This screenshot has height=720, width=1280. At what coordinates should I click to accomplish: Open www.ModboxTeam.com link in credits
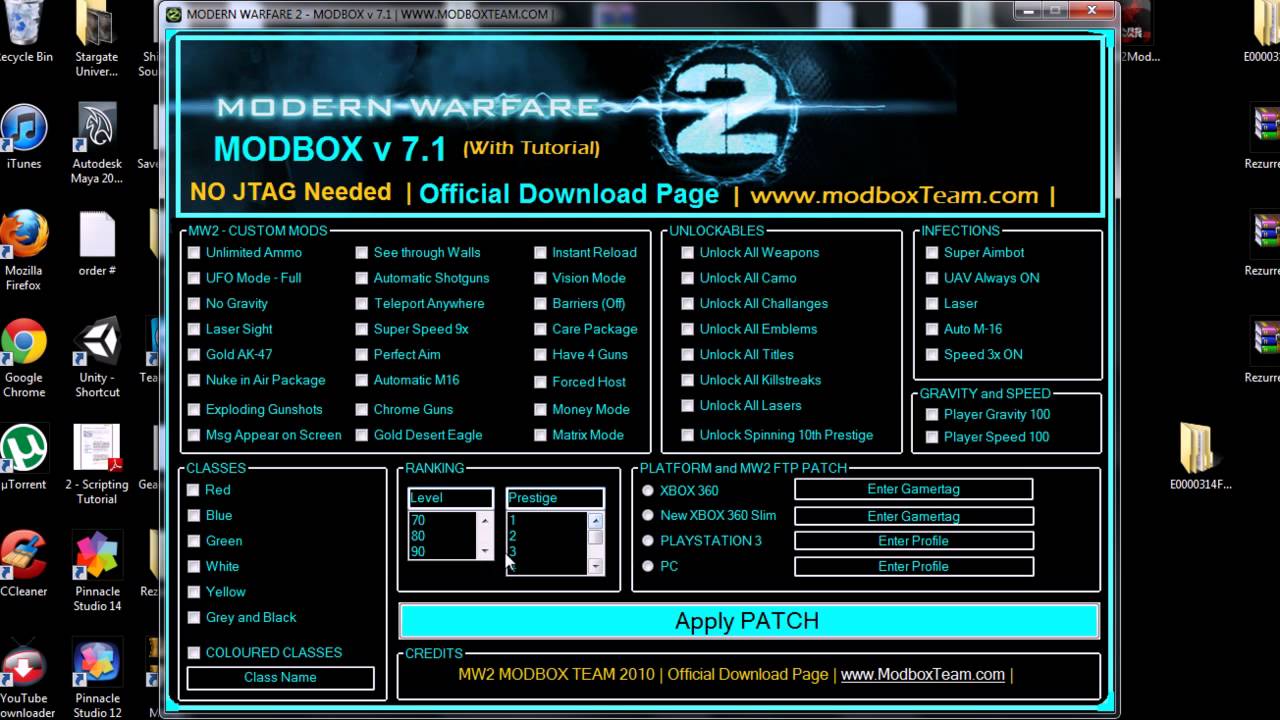pos(922,674)
